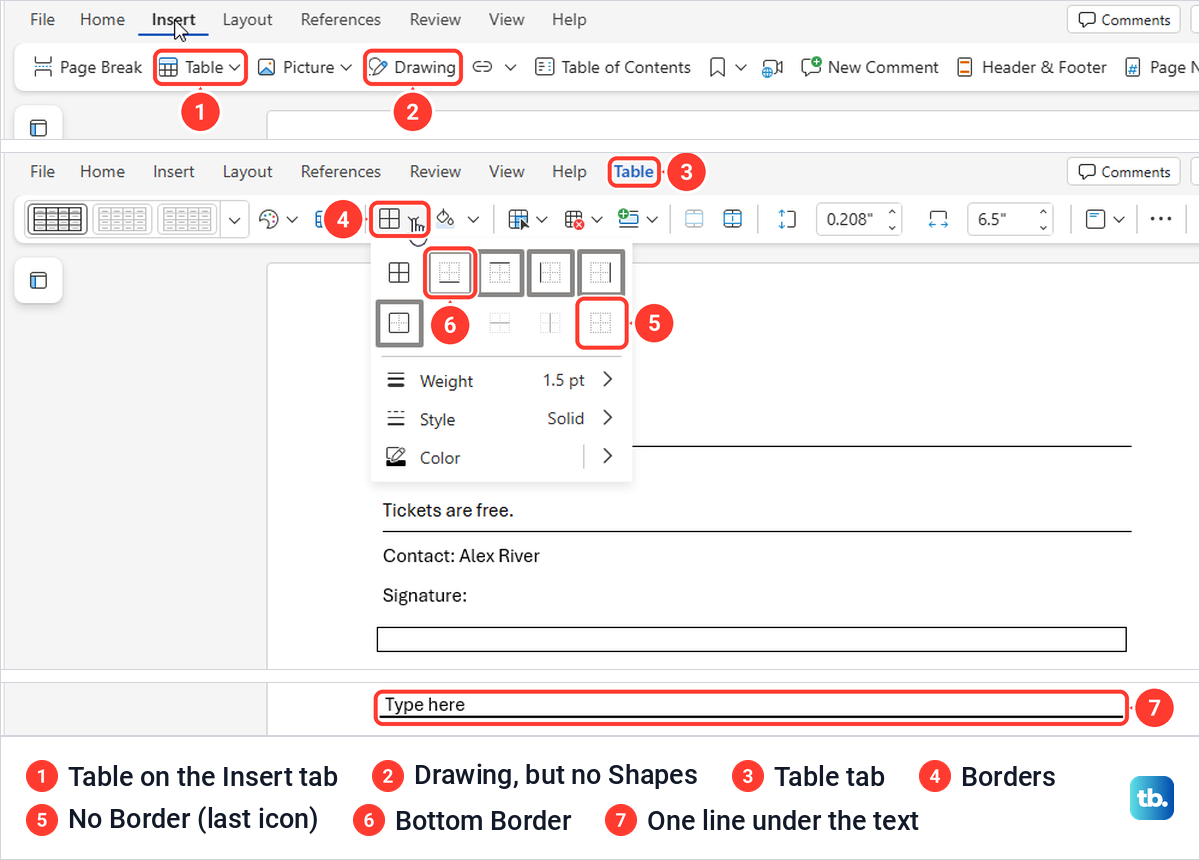Viewport: 1200px width, 860px height.
Task: Select the underlined Insert tab in the upper window
Action: [x=174, y=19]
